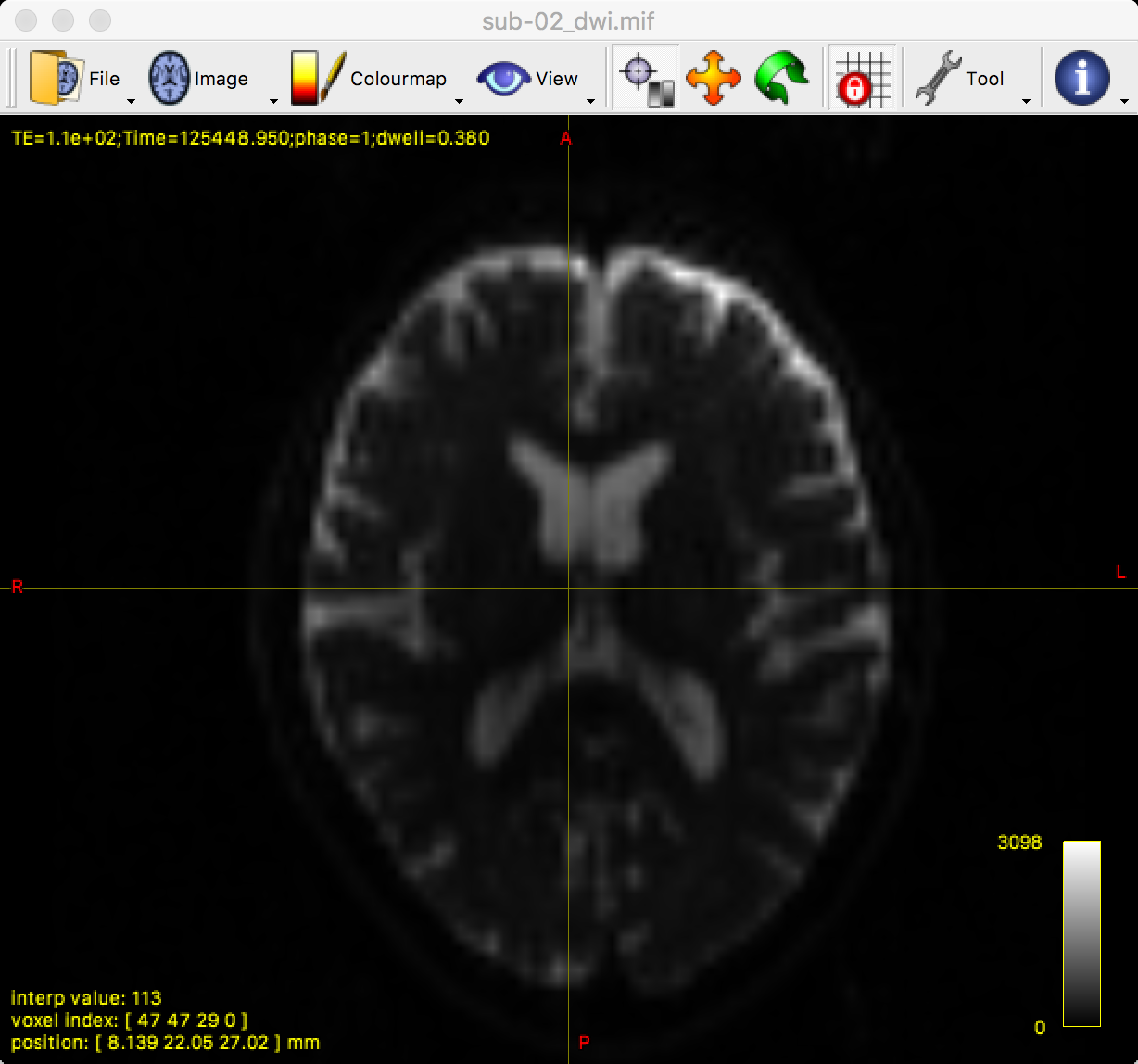Expand the View dropdown arrow
Image resolution: width=1138 pixels, height=1064 pixels.
[590, 101]
